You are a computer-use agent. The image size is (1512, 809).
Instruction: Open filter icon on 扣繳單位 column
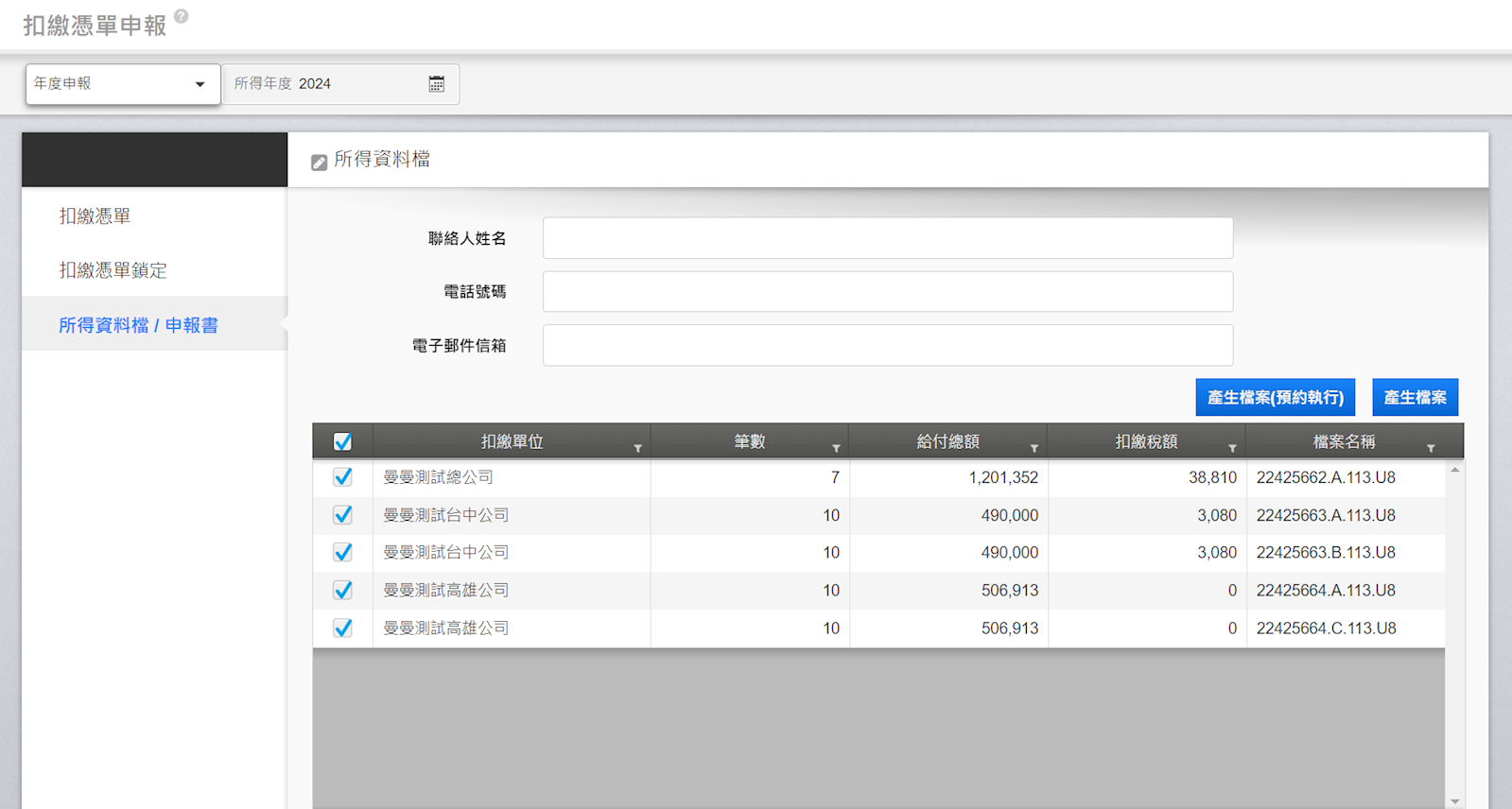pos(638,448)
